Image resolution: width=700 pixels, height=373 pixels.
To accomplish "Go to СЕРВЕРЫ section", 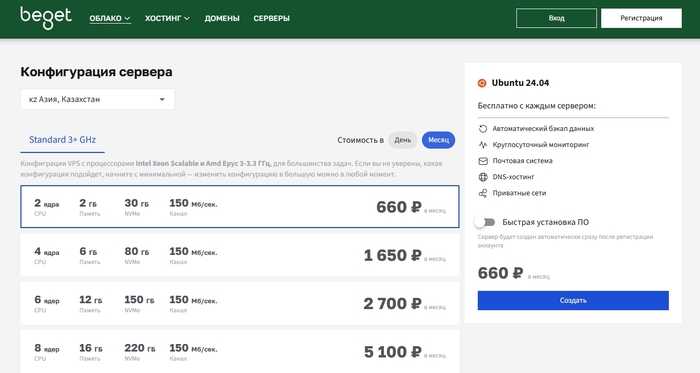I will pos(271,18).
